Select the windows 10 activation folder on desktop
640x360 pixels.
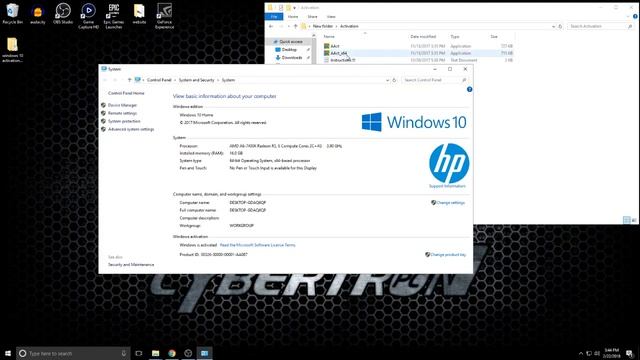(12, 50)
